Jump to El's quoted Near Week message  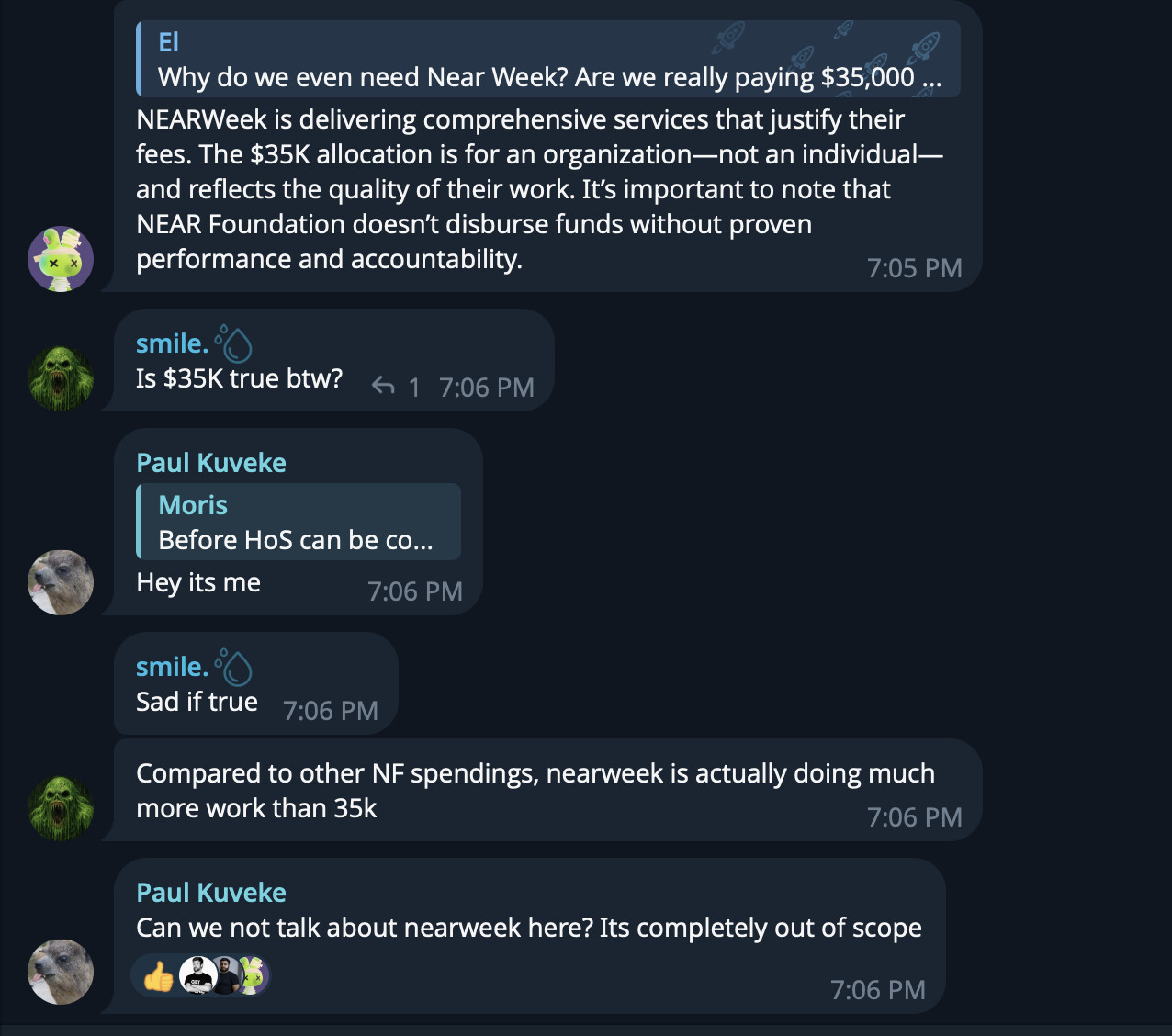tap(548, 59)
